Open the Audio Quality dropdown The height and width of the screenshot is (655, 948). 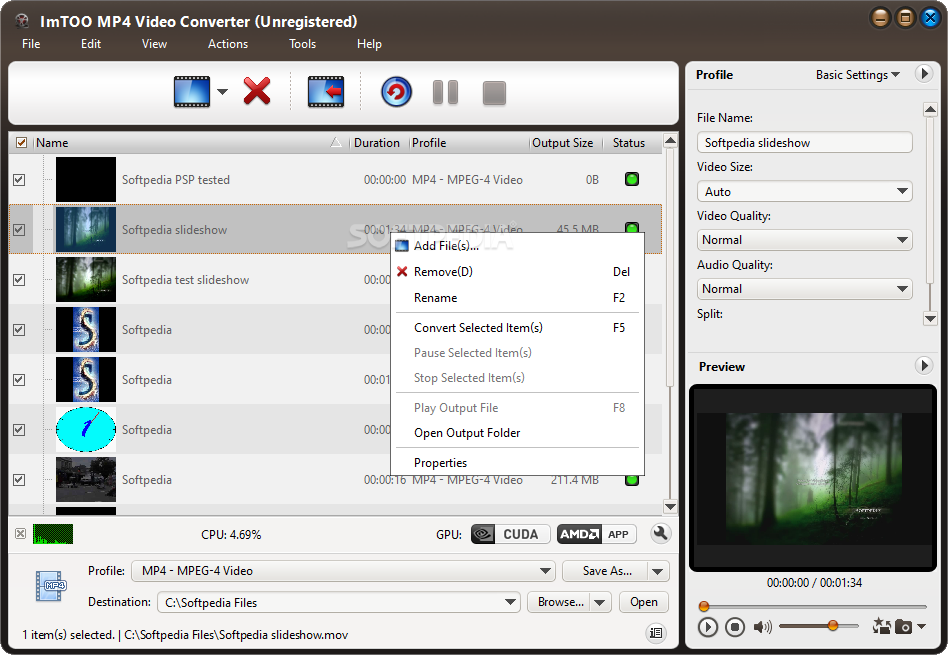(x=804, y=288)
